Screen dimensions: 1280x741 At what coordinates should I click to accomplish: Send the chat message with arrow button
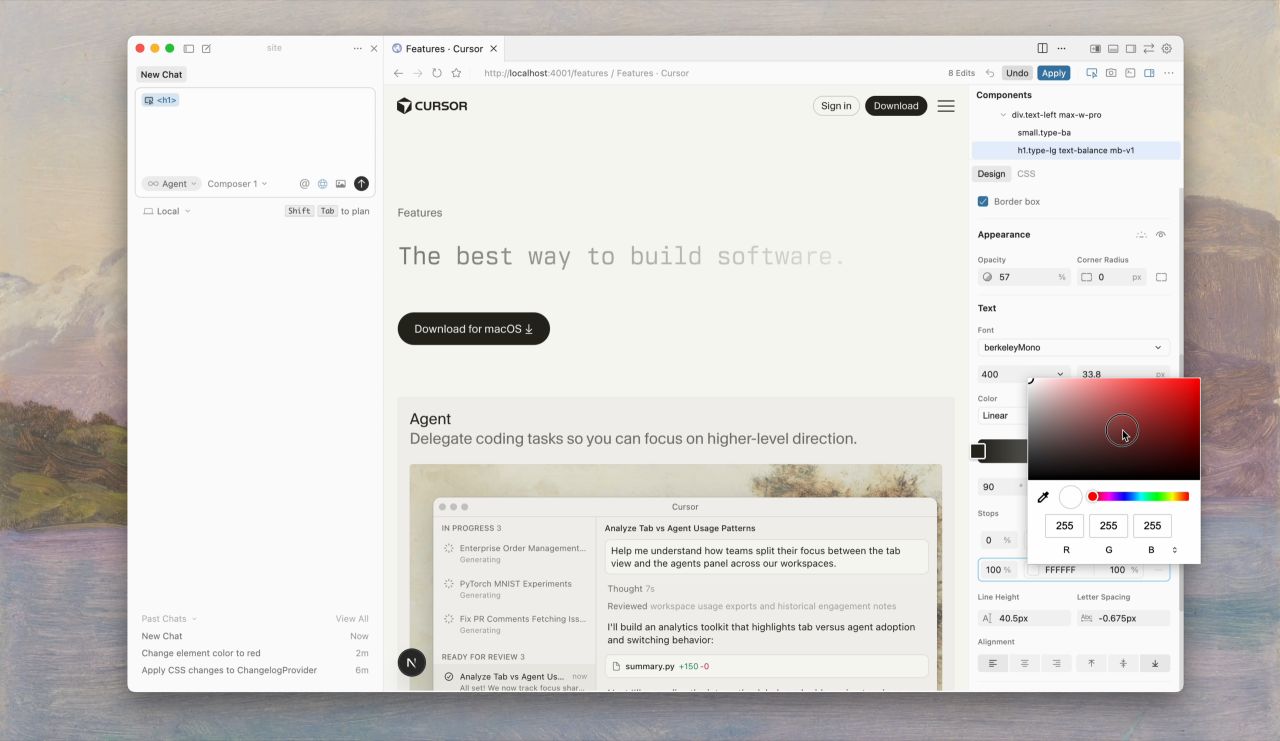point(361,184)
